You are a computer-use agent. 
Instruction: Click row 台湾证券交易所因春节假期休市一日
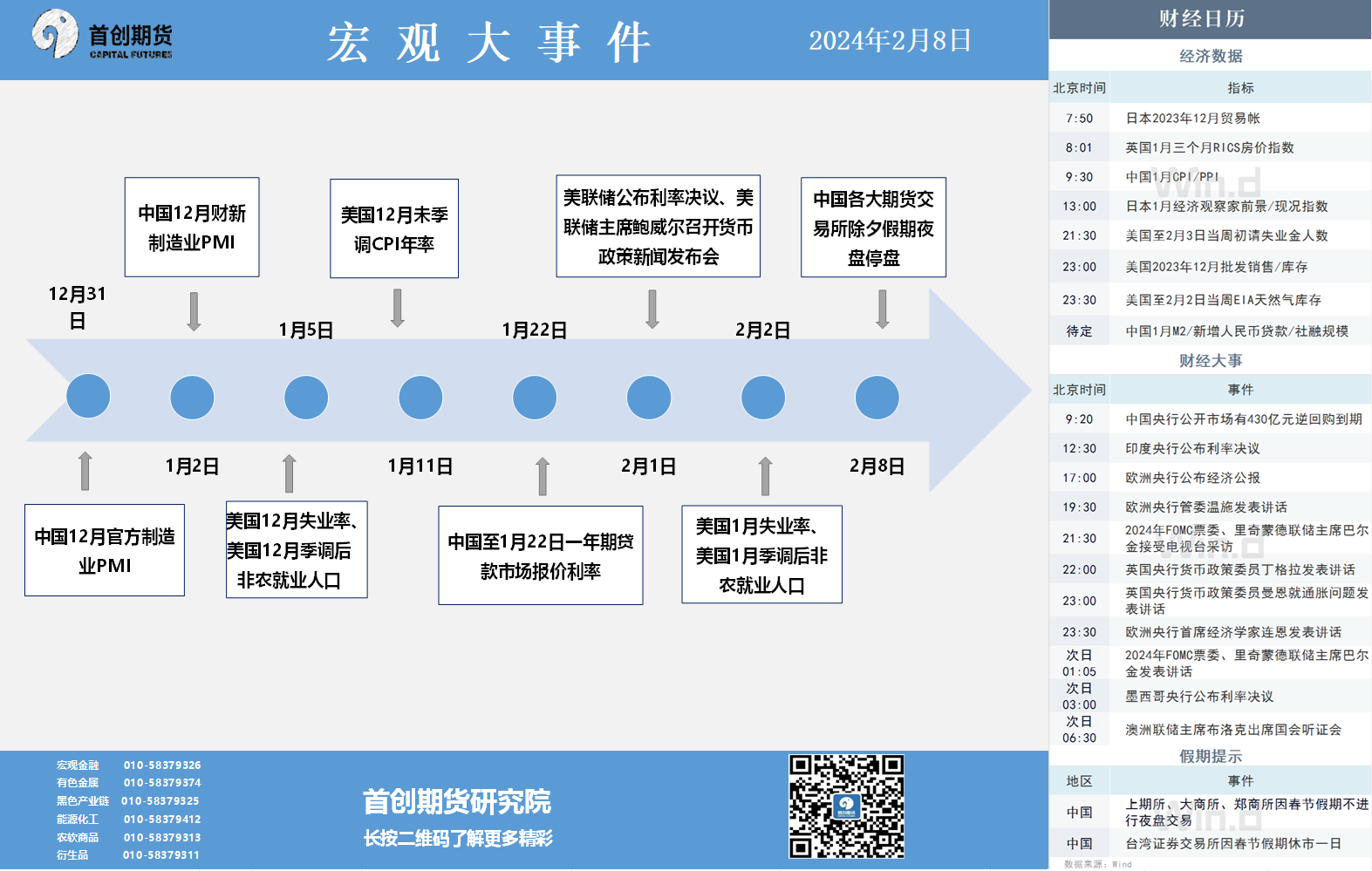coord(1210,843)
